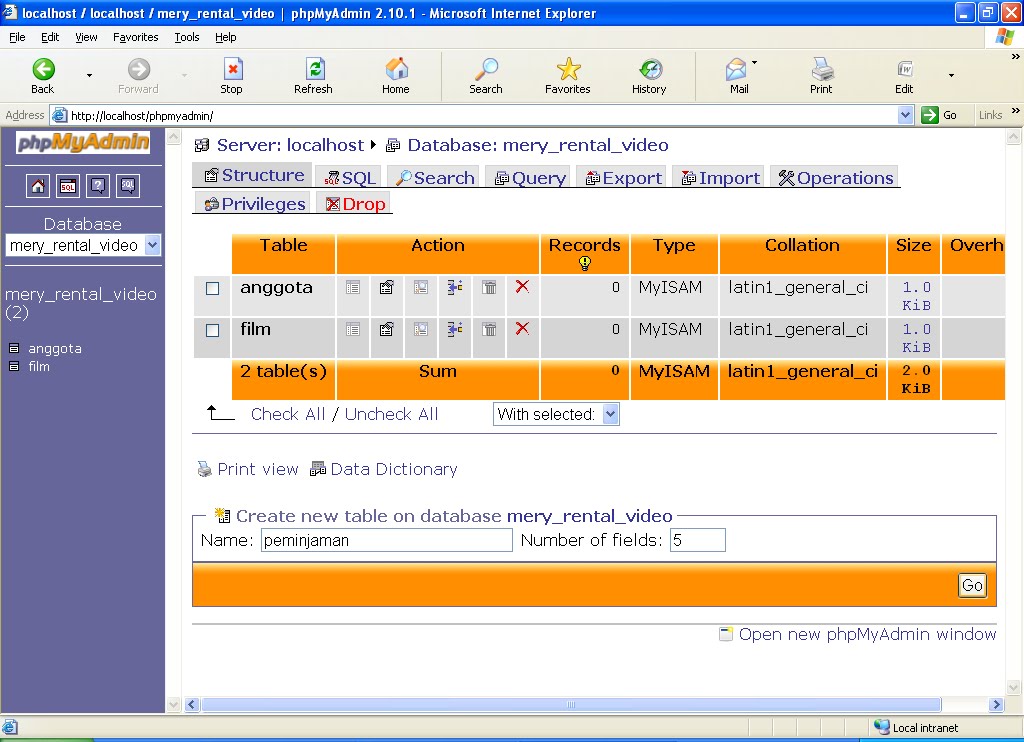1024x742 pixels.
Task: Click Structure icon for anggota table
Action: 387,287
